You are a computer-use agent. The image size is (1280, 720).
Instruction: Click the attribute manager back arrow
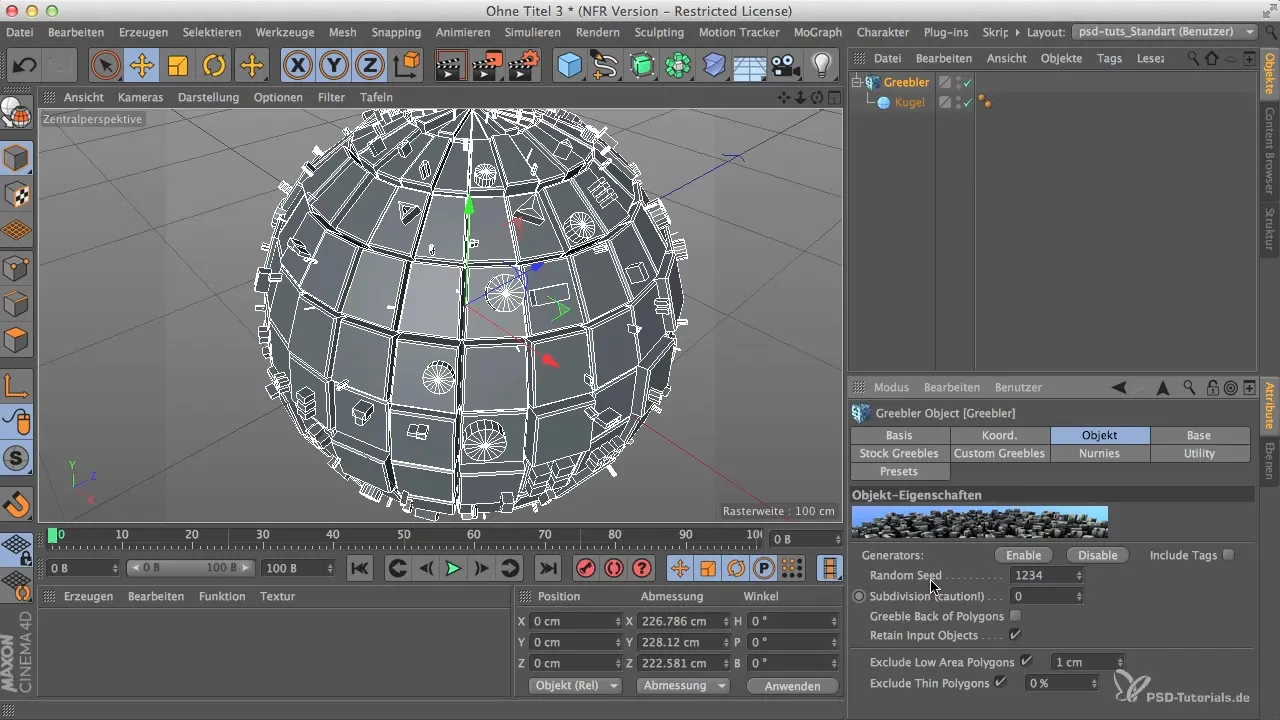coord(1118,387)
